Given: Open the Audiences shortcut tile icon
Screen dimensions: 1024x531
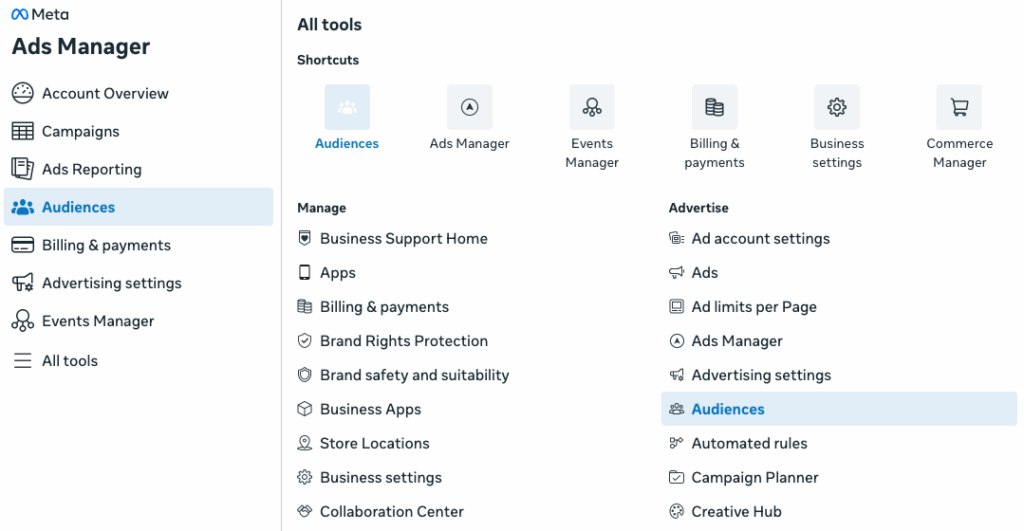Looking at the screenshot, I should click(347, 107).
